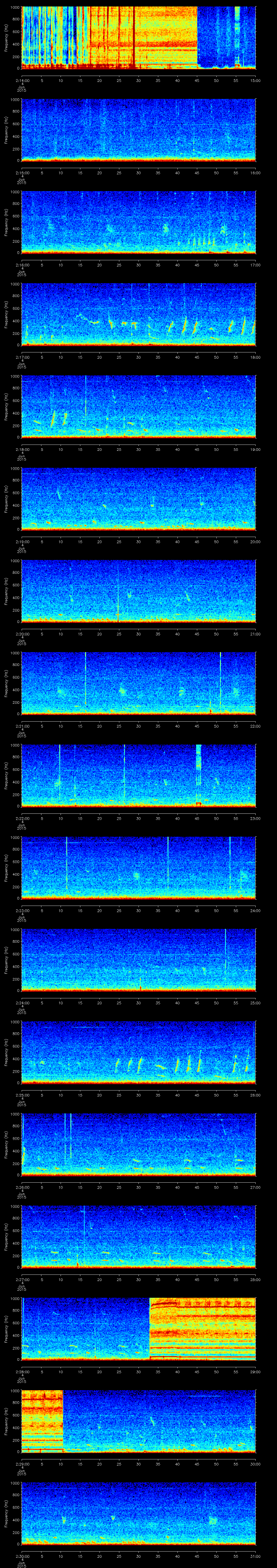Click Frequency (Hz) axis label of 2:14:00 plot

(x=6, y=38)
